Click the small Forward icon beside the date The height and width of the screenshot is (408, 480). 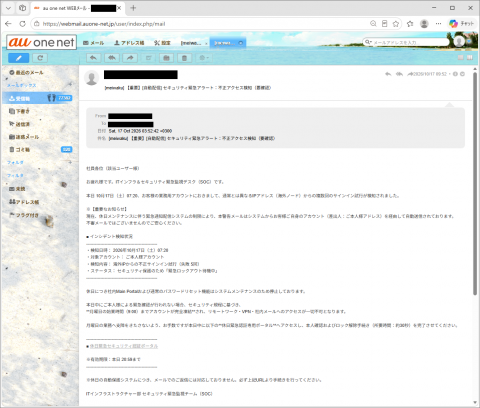click(x=410, y=74)
